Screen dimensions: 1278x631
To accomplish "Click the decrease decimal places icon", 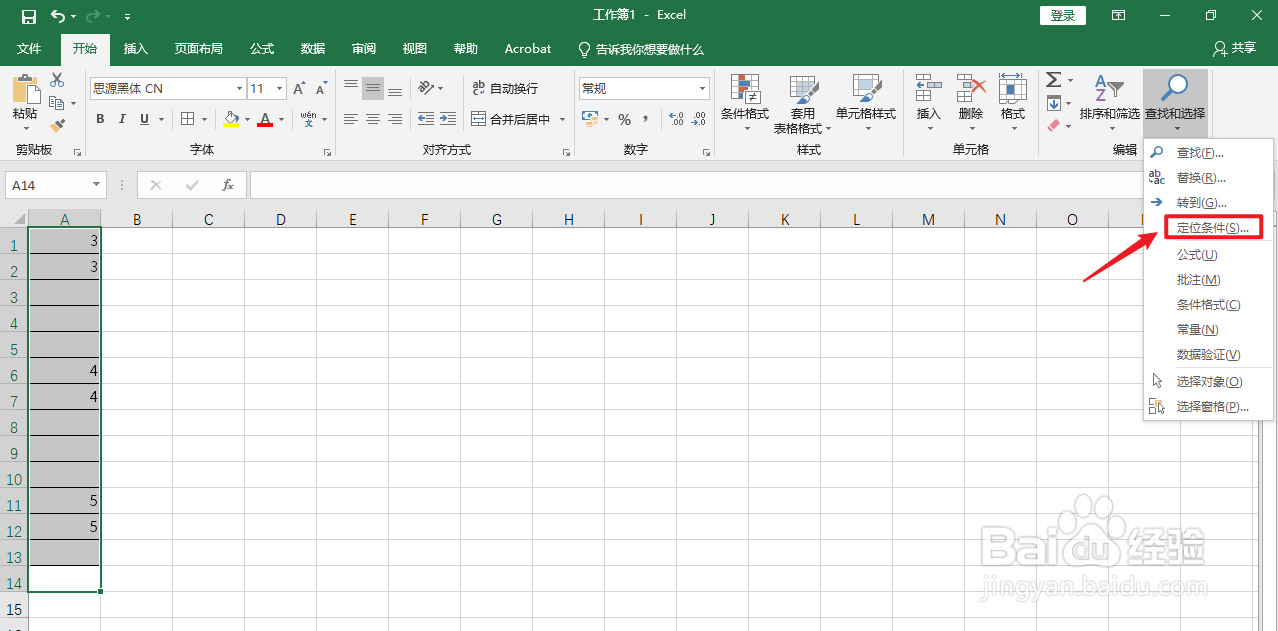I will pos(699,119).
